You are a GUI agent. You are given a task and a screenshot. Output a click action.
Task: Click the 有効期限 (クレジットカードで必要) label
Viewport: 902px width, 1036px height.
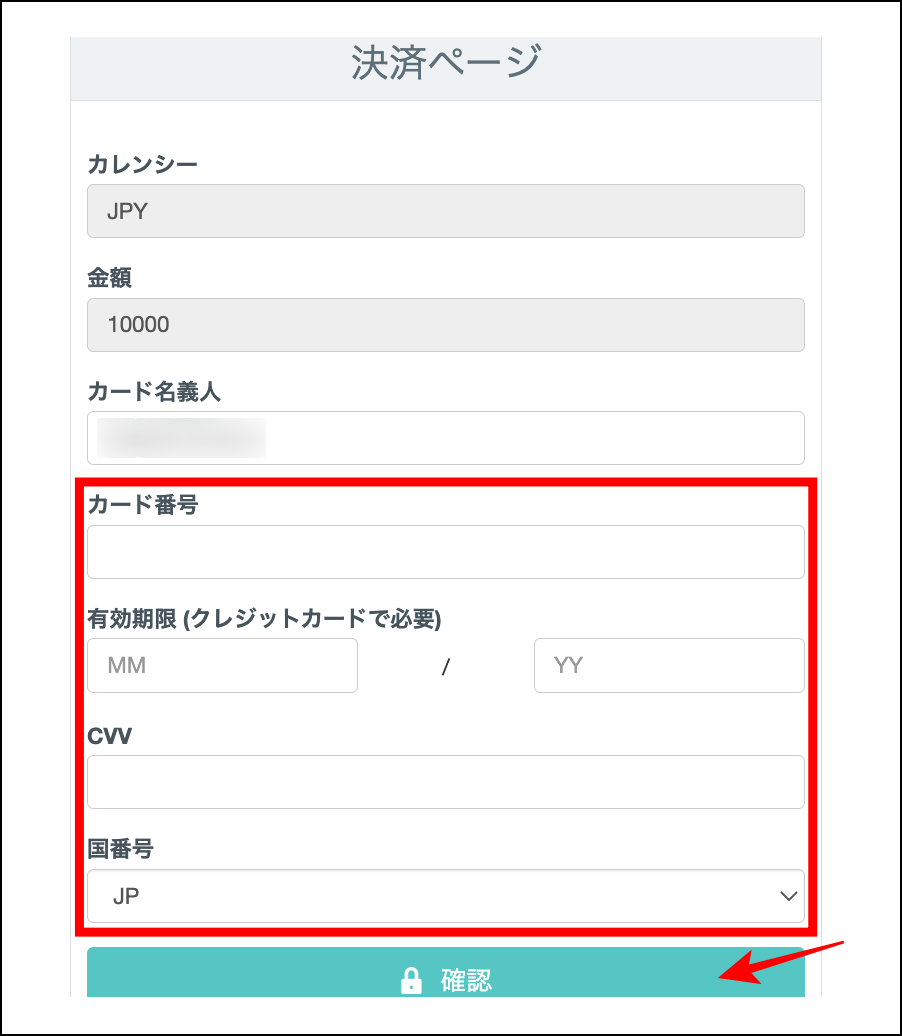click(x=264, y=618)
